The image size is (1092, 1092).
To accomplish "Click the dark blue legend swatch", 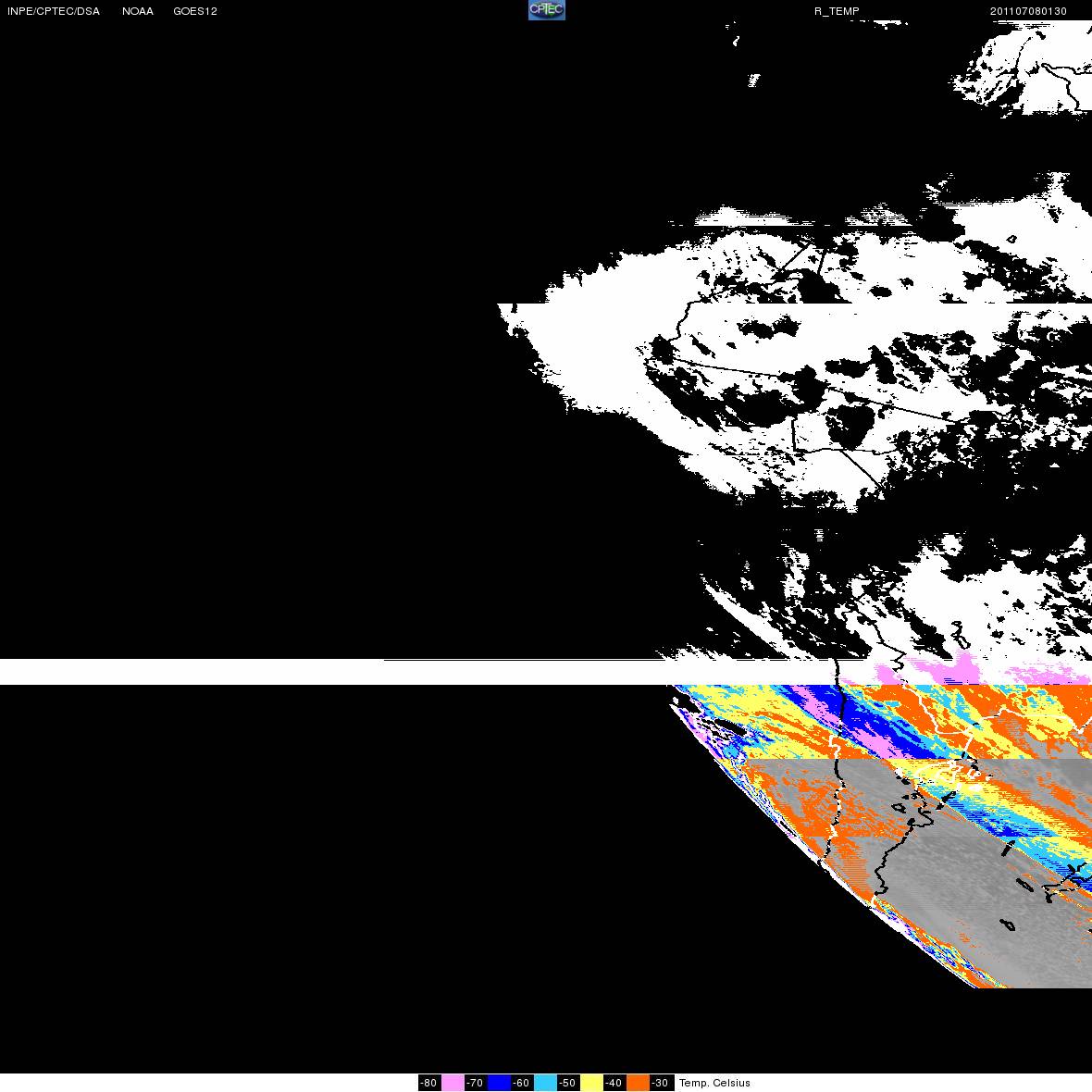I will (x=500, y=1083).
